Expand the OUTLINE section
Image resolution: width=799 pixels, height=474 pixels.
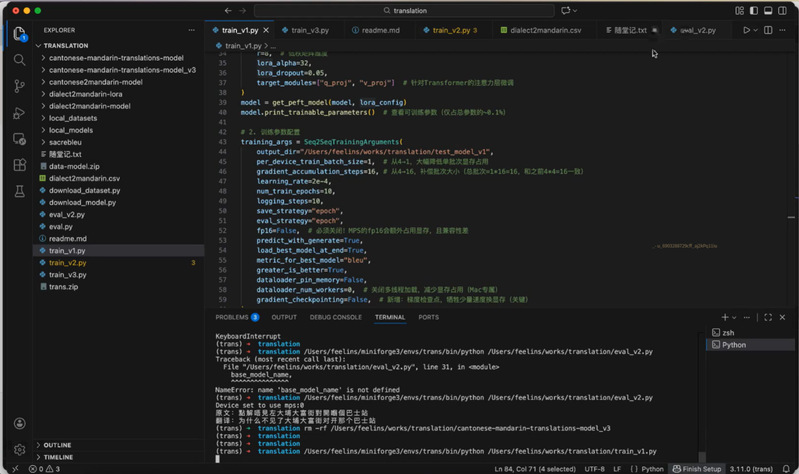pos(57,445)
